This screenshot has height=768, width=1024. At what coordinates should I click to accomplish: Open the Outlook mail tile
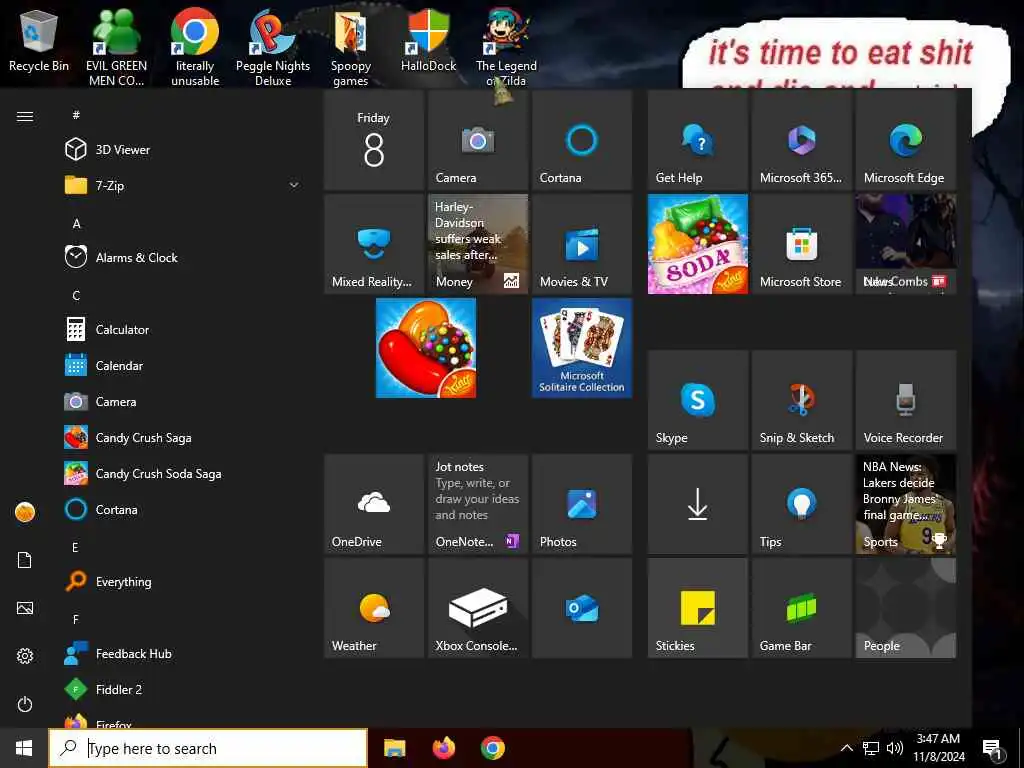pos(582,608)
